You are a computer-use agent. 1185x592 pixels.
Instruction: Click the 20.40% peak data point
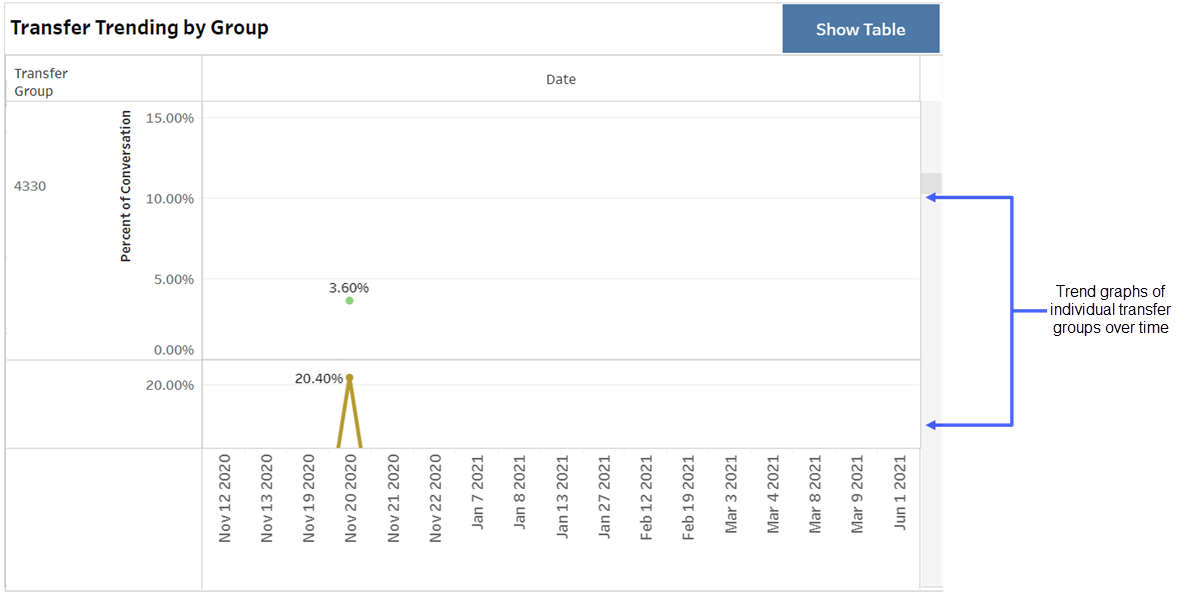point(349,378)
